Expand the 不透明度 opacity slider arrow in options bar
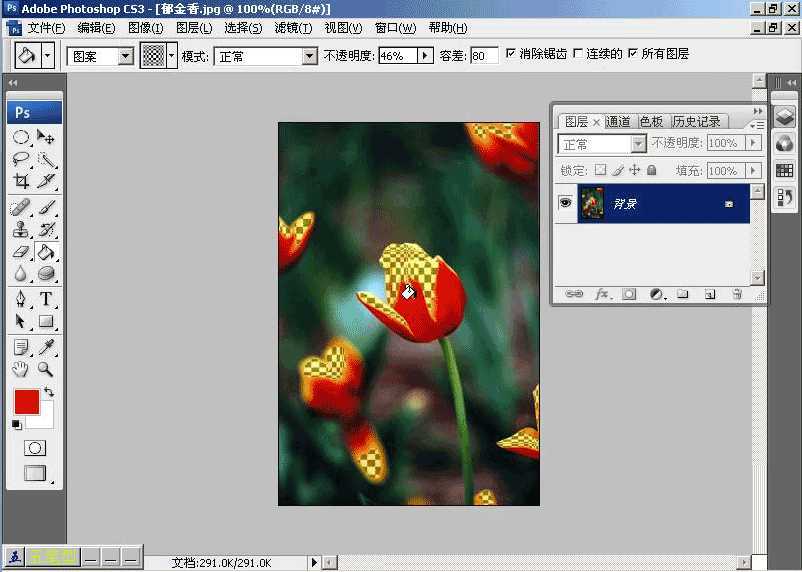 coord(425,57)
